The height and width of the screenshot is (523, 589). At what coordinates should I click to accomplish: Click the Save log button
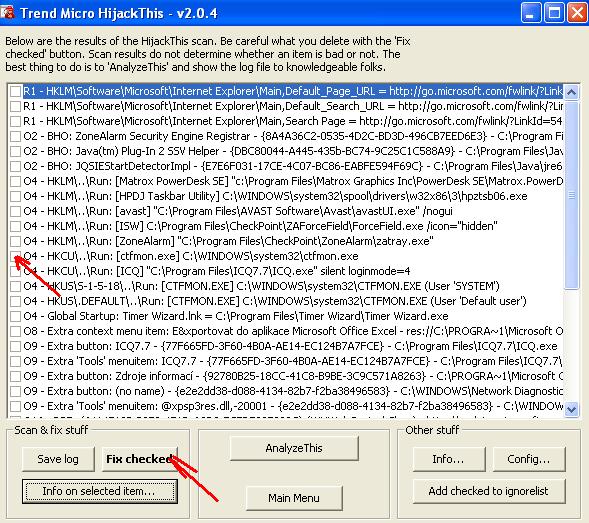tap(58, 459)
